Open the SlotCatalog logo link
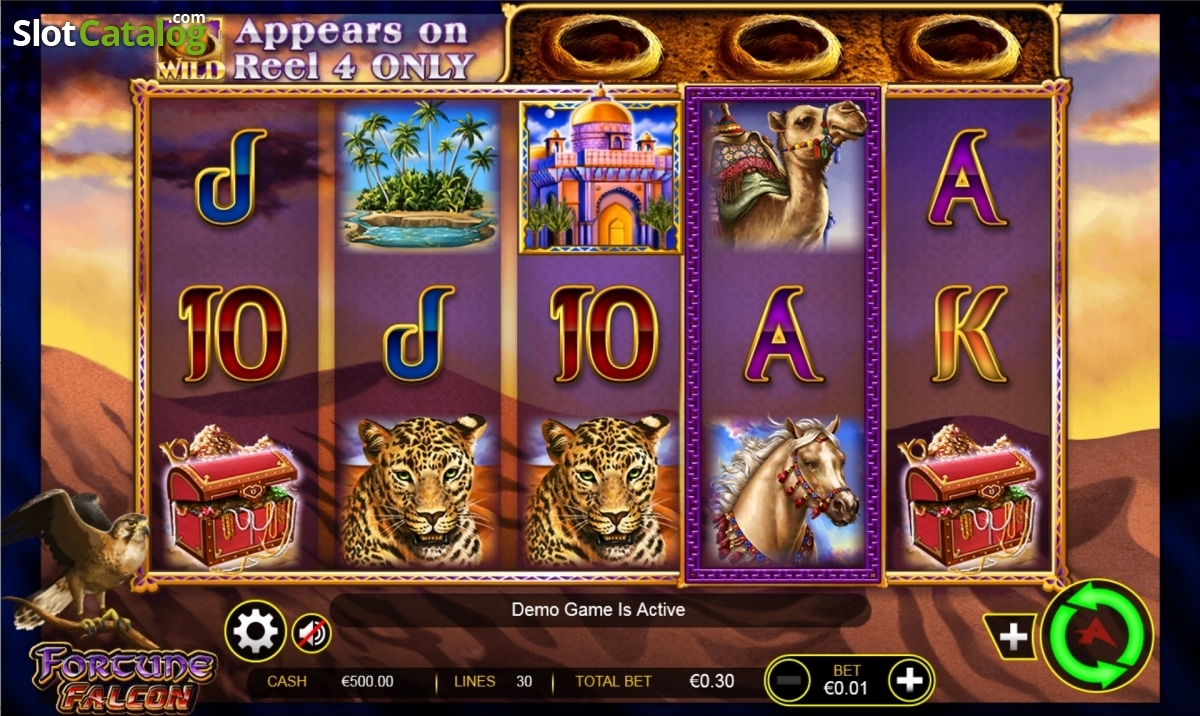Screen dimensions: 1200x716 click(110, 32)
